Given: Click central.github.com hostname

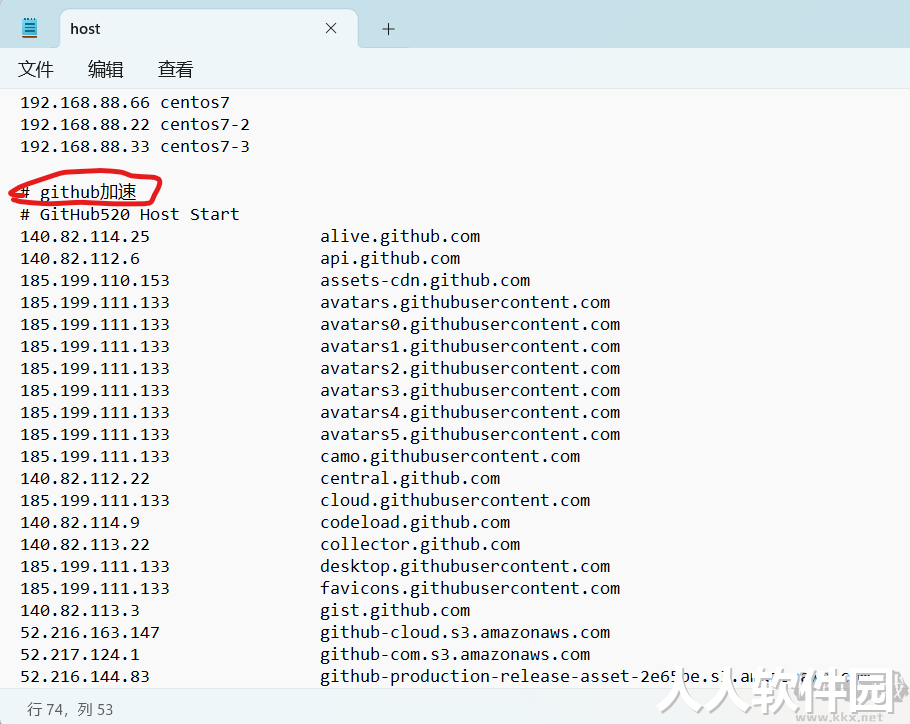Looking at the screenshot, I should (410, 479).
